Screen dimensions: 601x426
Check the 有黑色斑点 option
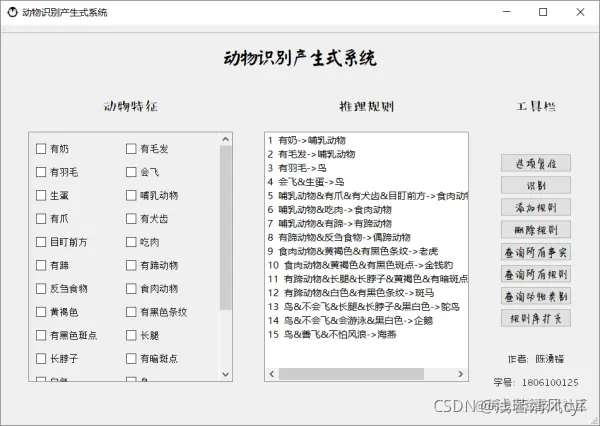click(x=41, y=335)
